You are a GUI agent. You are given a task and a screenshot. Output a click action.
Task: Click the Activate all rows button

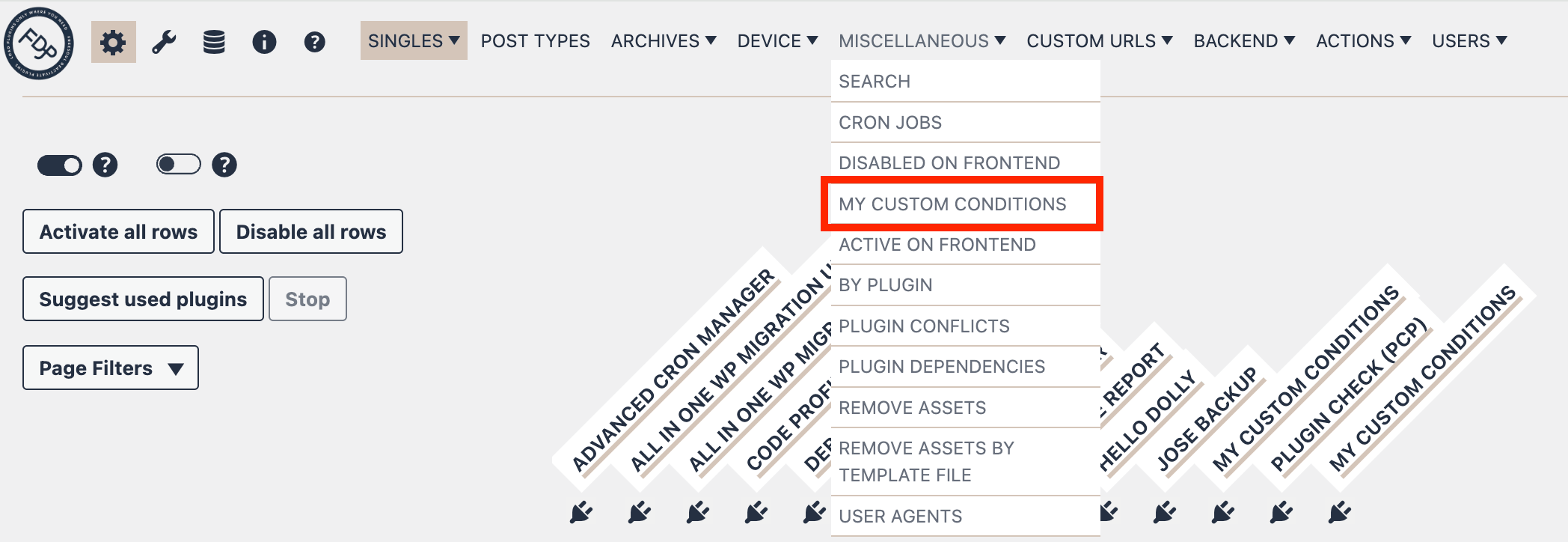pyautogui.click(x=118, y=232)
